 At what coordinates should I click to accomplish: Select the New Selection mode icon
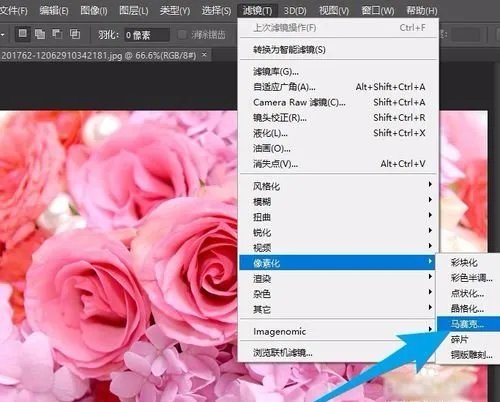click(22, 34)
